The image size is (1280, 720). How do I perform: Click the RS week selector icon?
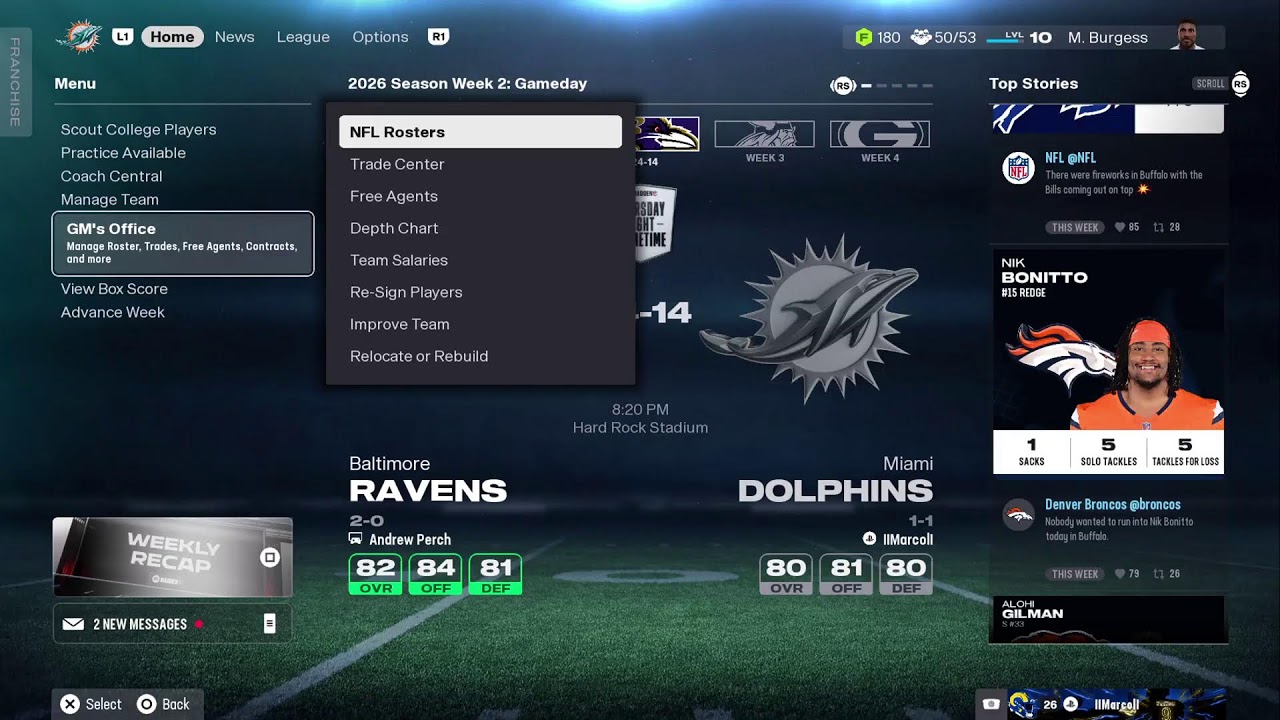[843, 86]
